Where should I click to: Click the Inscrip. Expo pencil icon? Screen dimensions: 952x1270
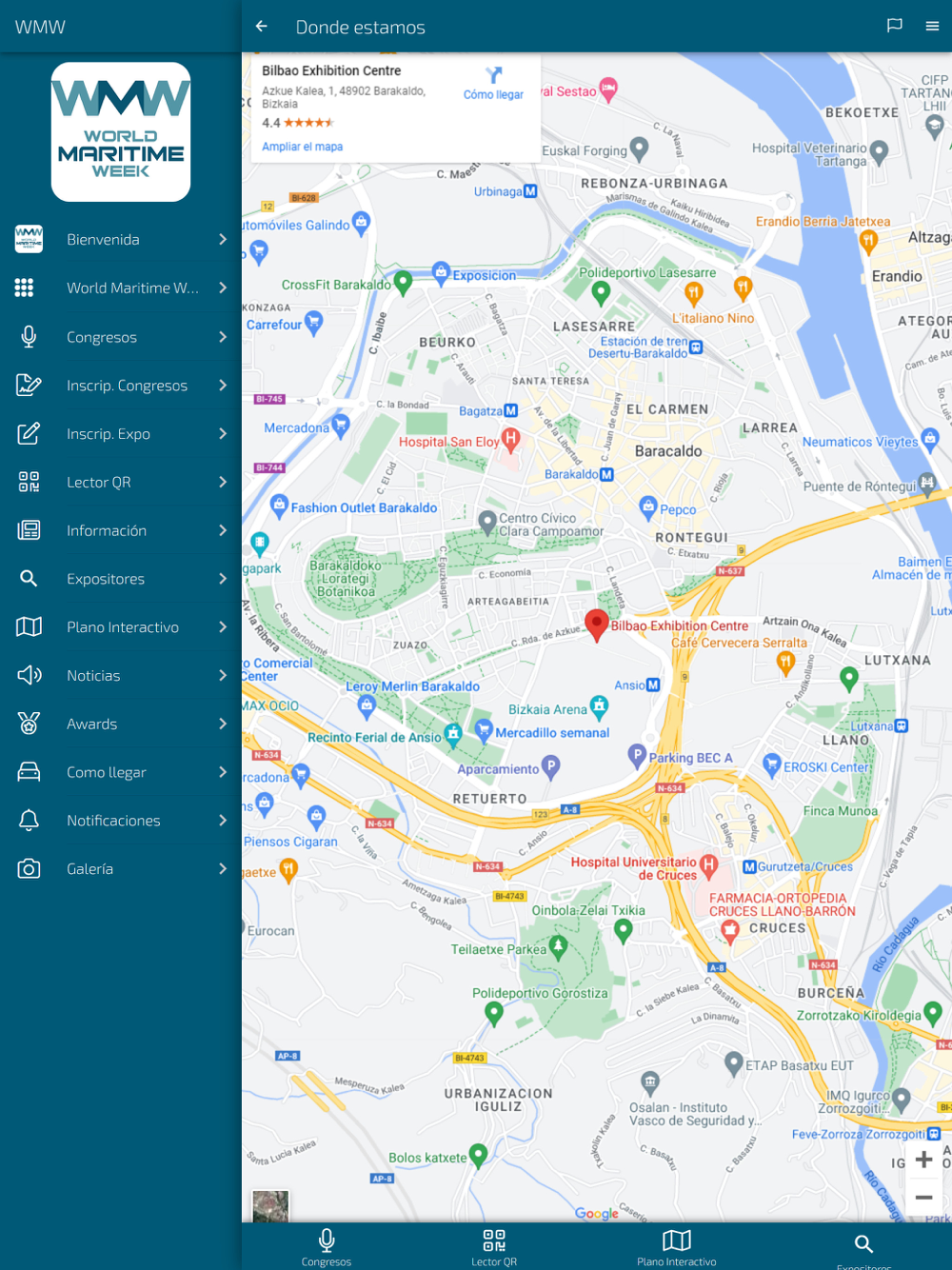tap(29, 434)
